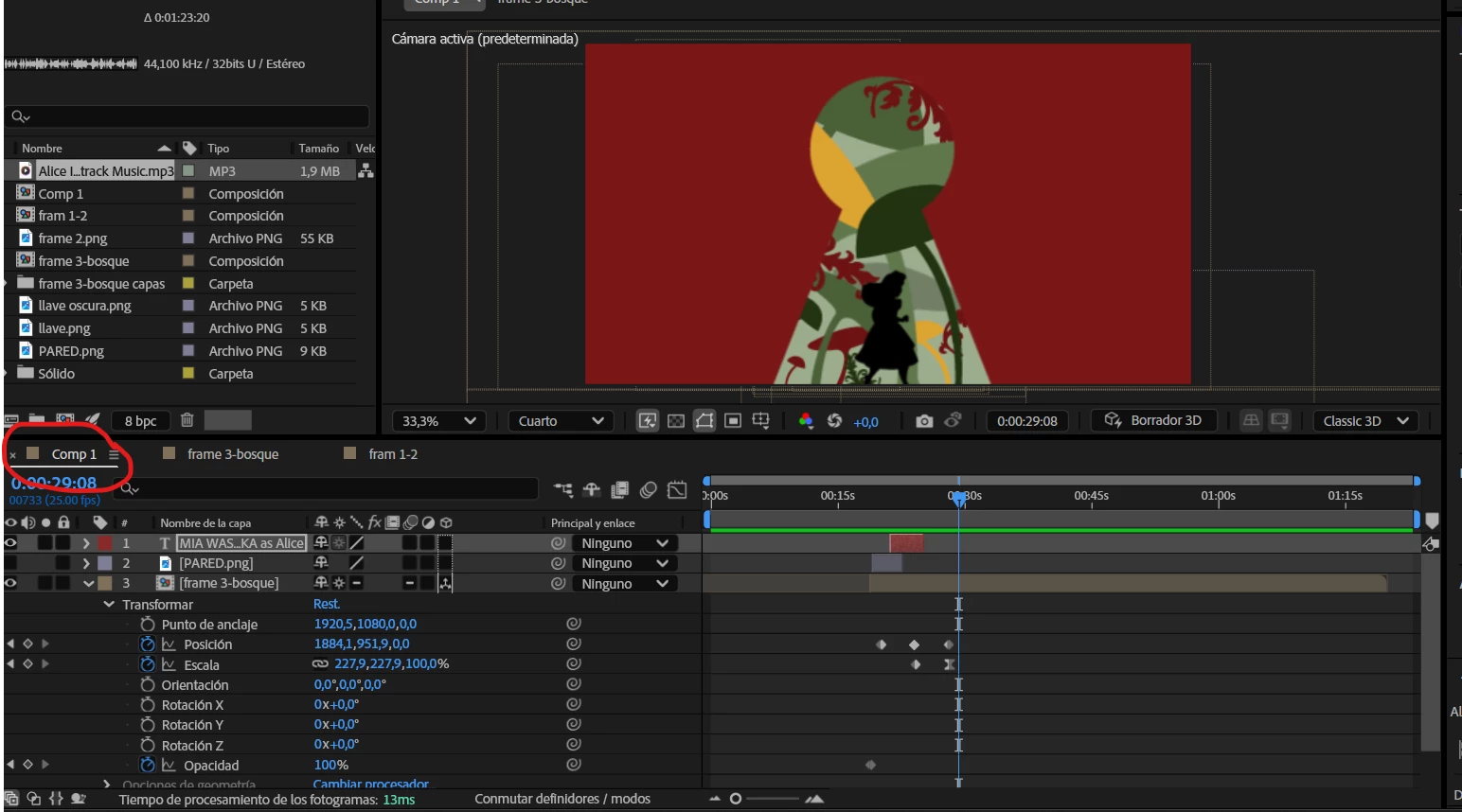Click Rest. to reset Transformar

[327, 604]
